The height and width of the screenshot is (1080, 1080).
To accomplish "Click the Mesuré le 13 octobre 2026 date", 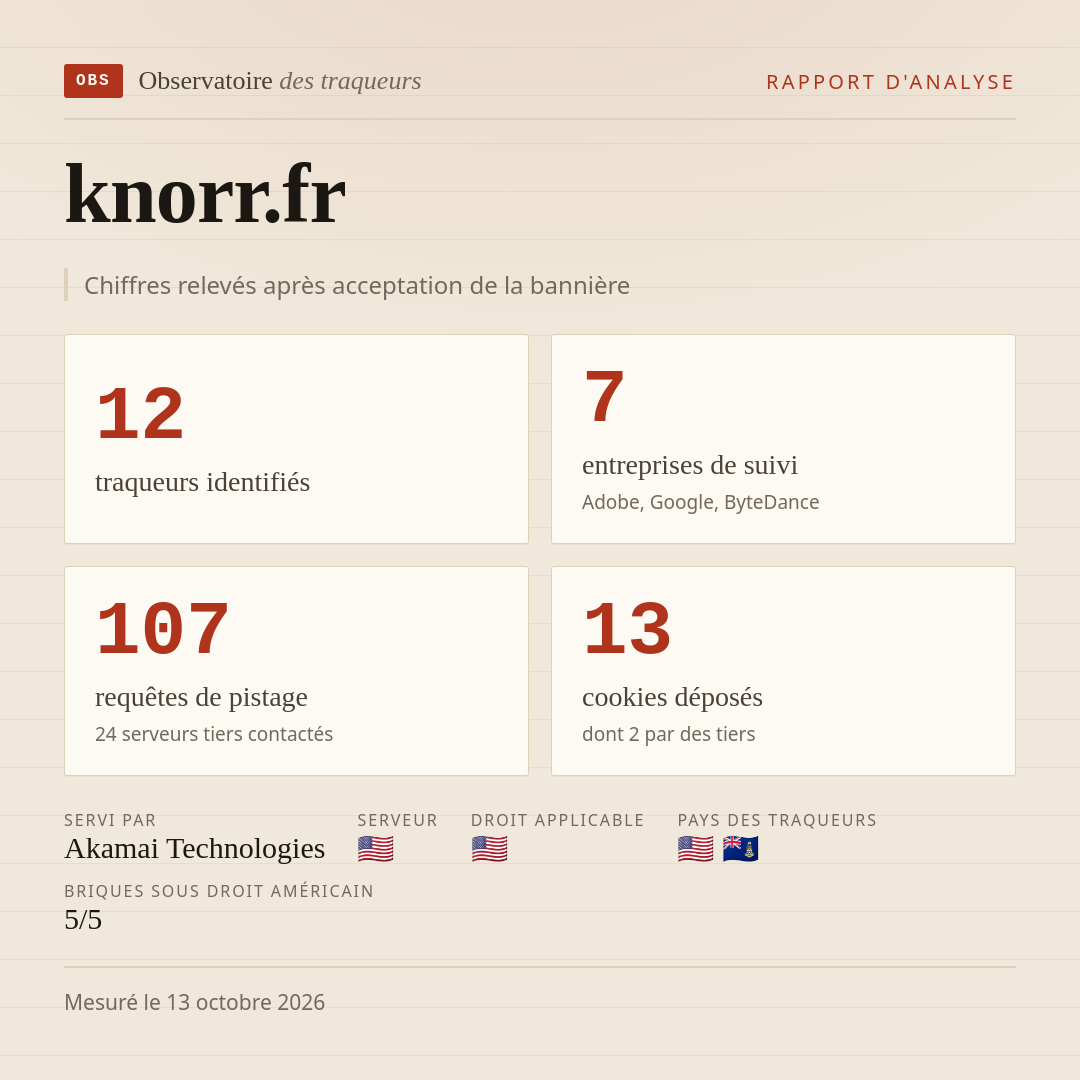I will (x=194, y=1002).
